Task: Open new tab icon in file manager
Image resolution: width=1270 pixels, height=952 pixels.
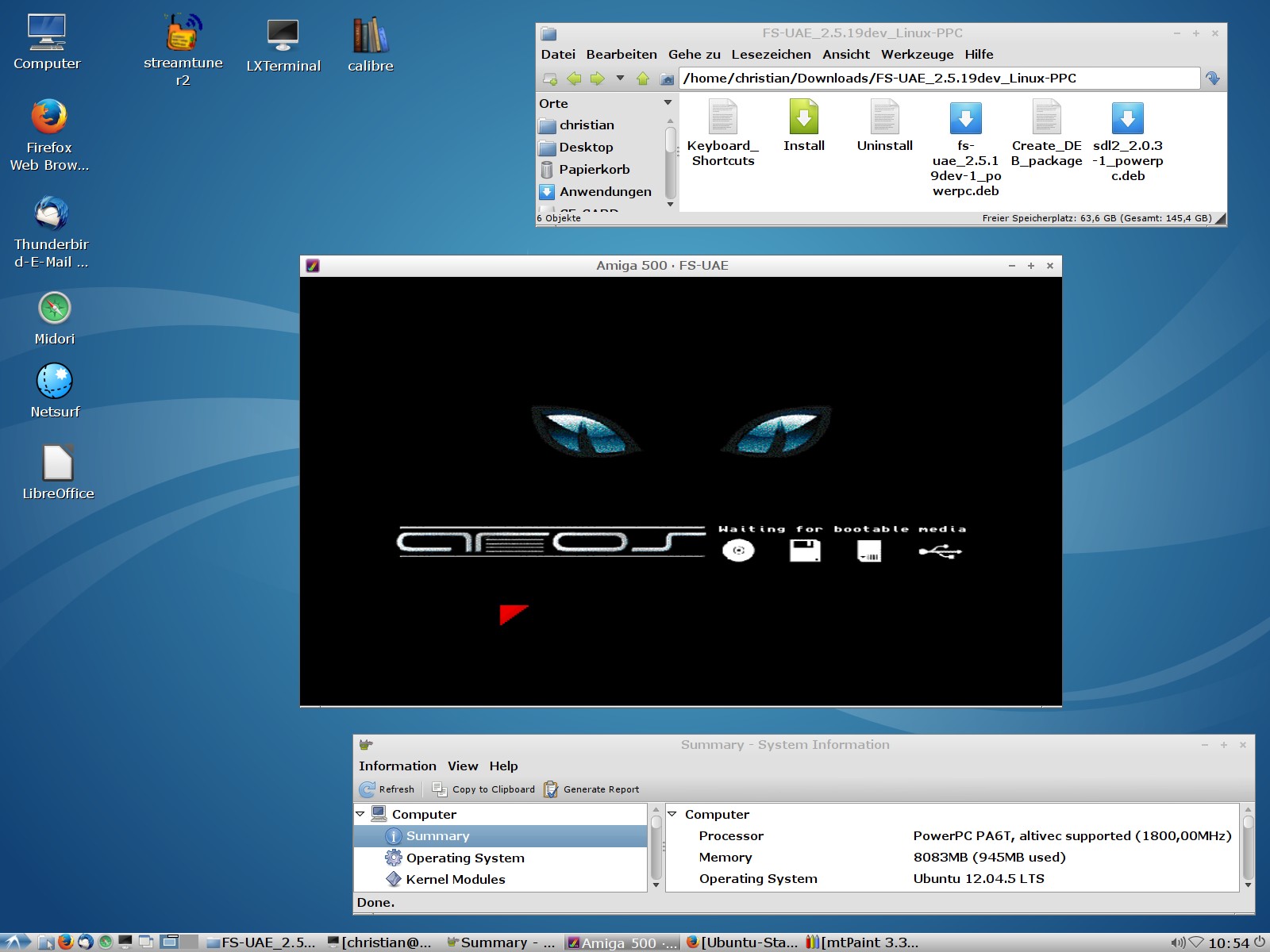Action: [x=549, y=79]
